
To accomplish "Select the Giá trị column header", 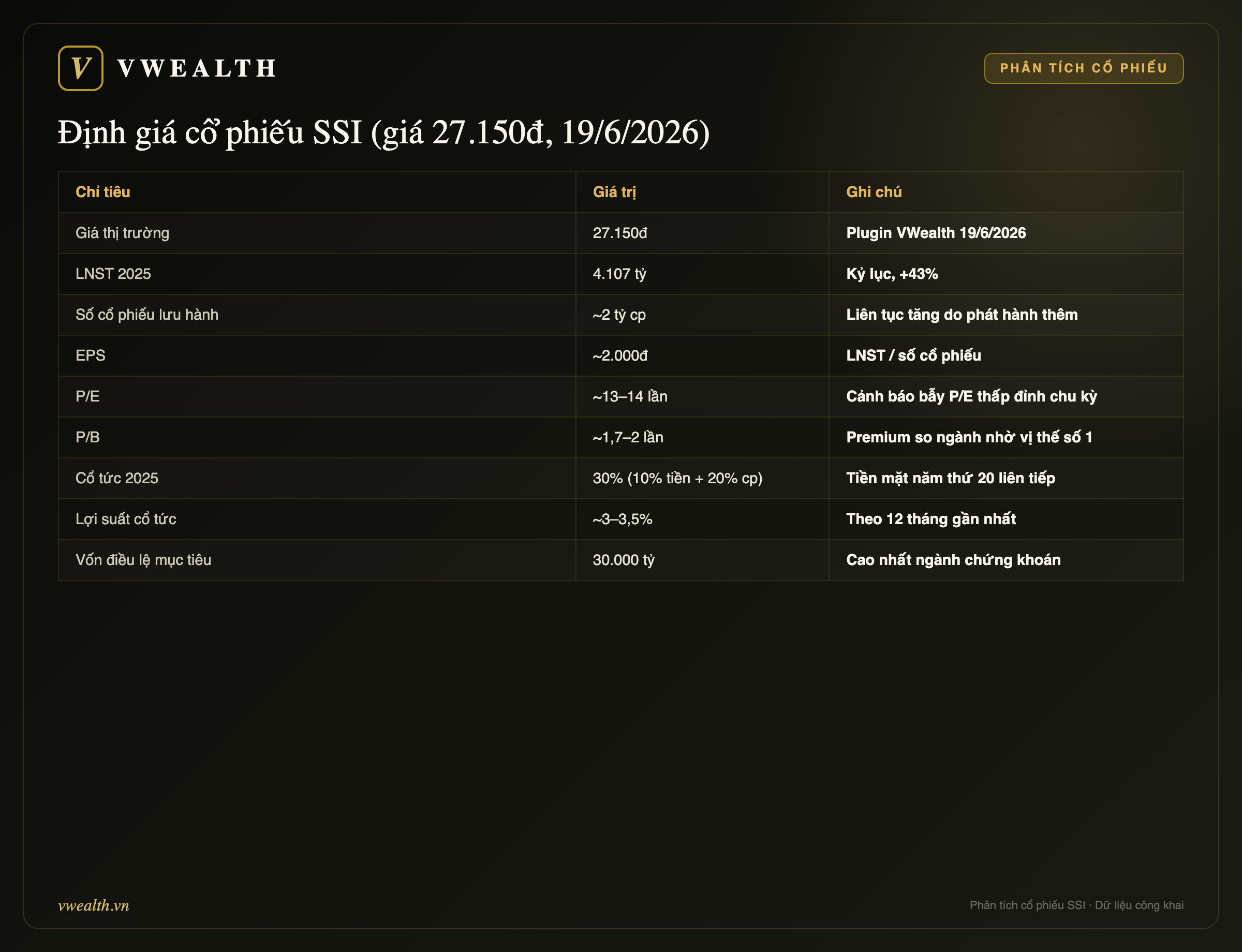I will click(x=614, y=192).
